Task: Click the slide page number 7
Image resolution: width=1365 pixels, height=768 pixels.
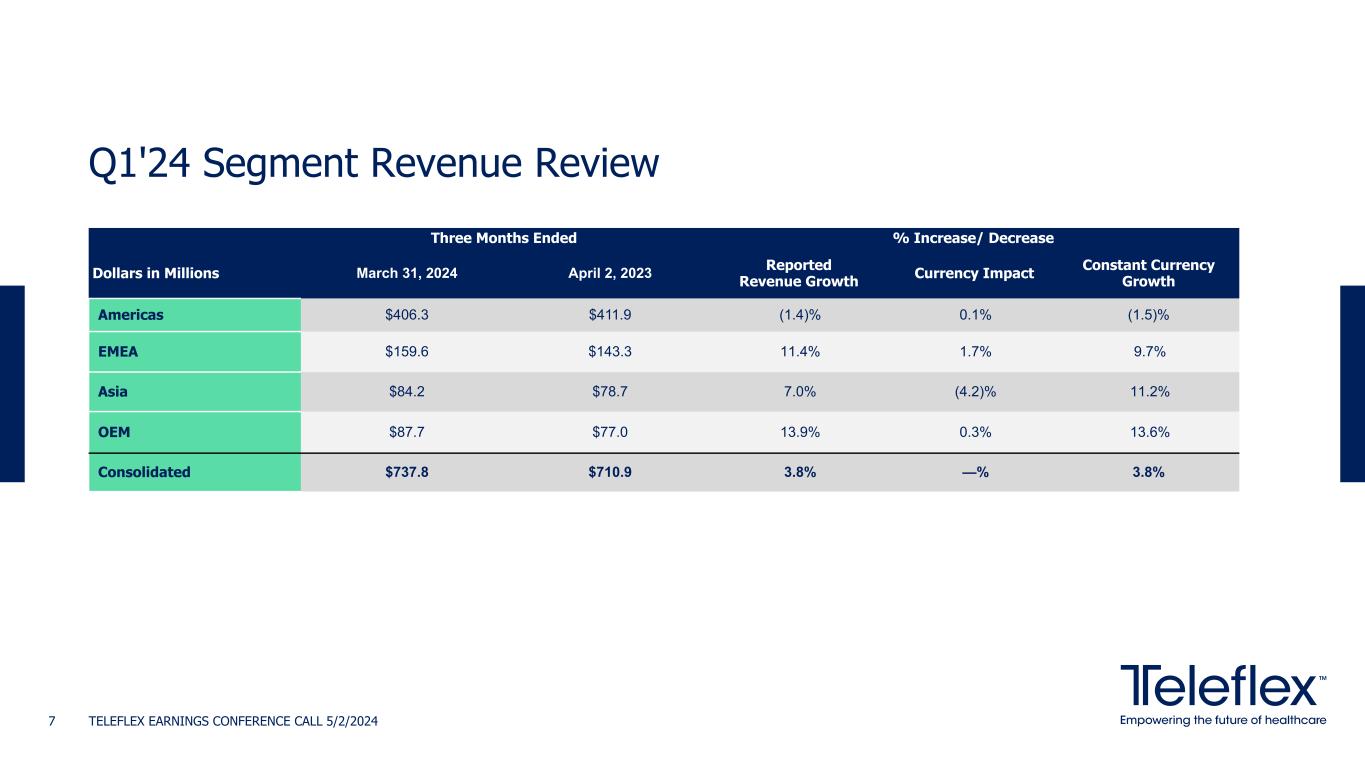Action: tap(53, 721)
